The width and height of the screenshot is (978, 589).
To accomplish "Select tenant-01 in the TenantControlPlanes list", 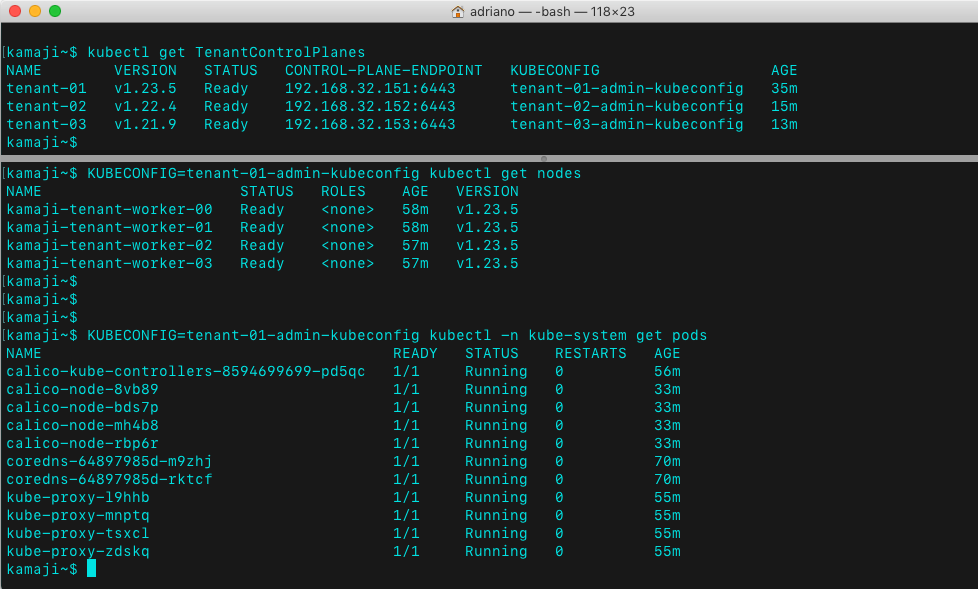I will coord(46,89).
